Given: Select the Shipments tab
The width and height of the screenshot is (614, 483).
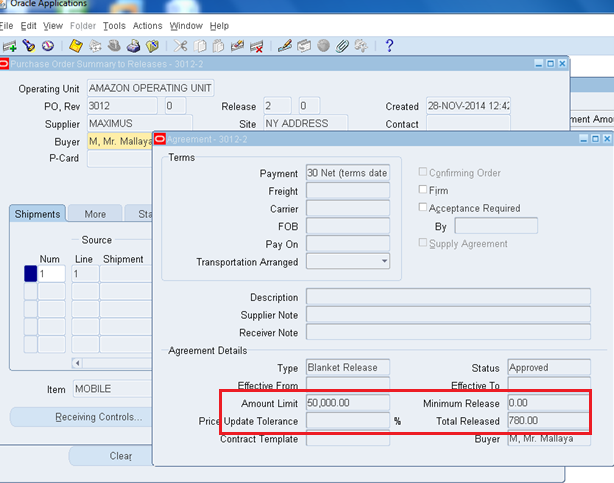Looking at the screenshot, I should pyautogui.click(x=38, y=213).
